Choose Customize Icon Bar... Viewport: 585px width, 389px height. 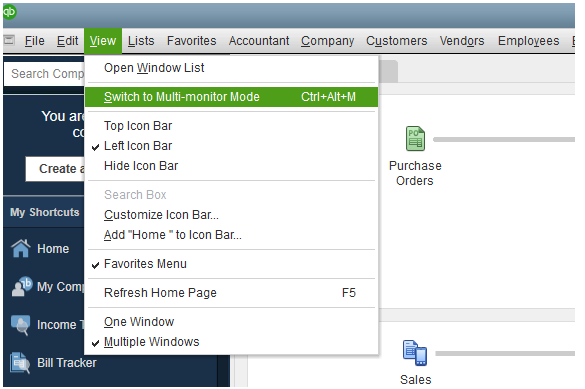(x=231, y=215)
